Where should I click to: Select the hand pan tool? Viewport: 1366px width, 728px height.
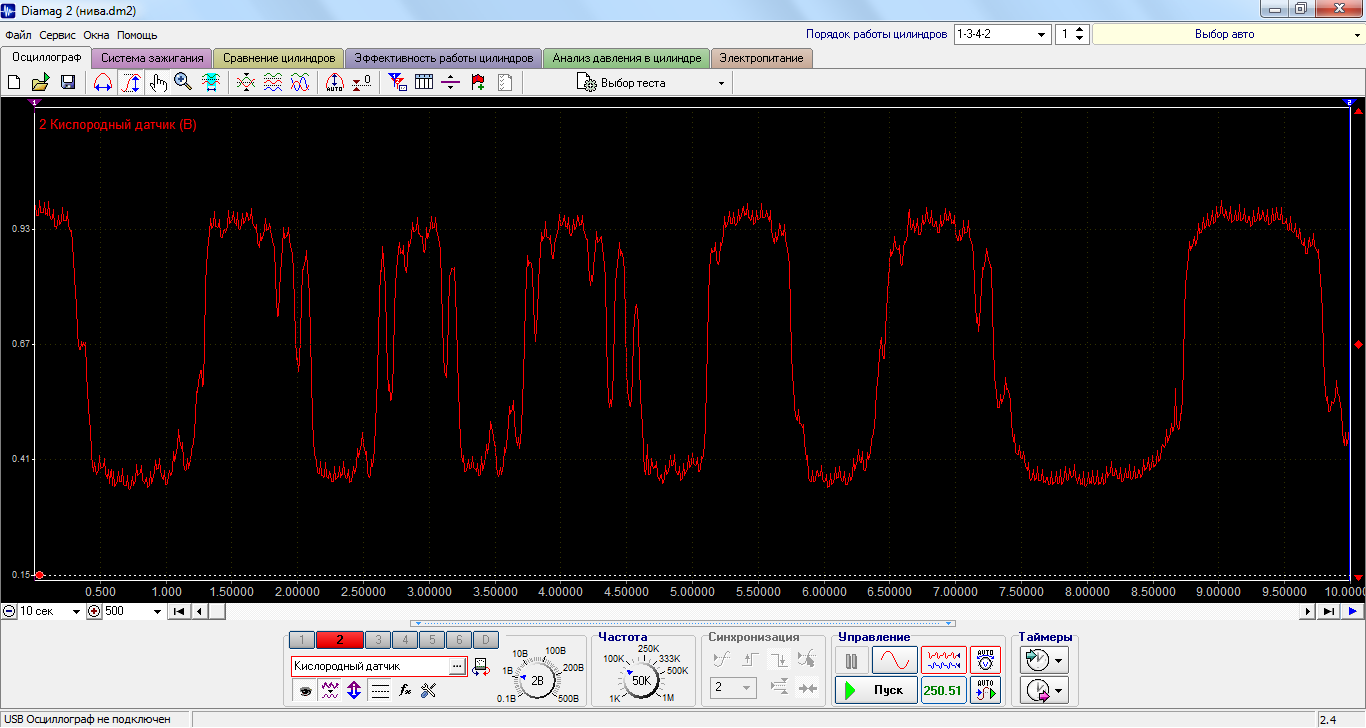pos(158,83)
